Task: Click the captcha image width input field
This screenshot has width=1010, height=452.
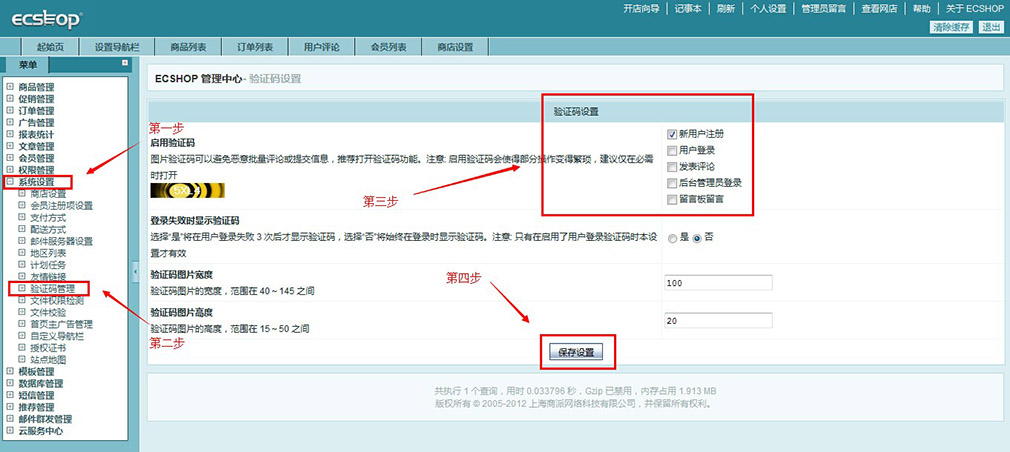Action: coord(717,284)
